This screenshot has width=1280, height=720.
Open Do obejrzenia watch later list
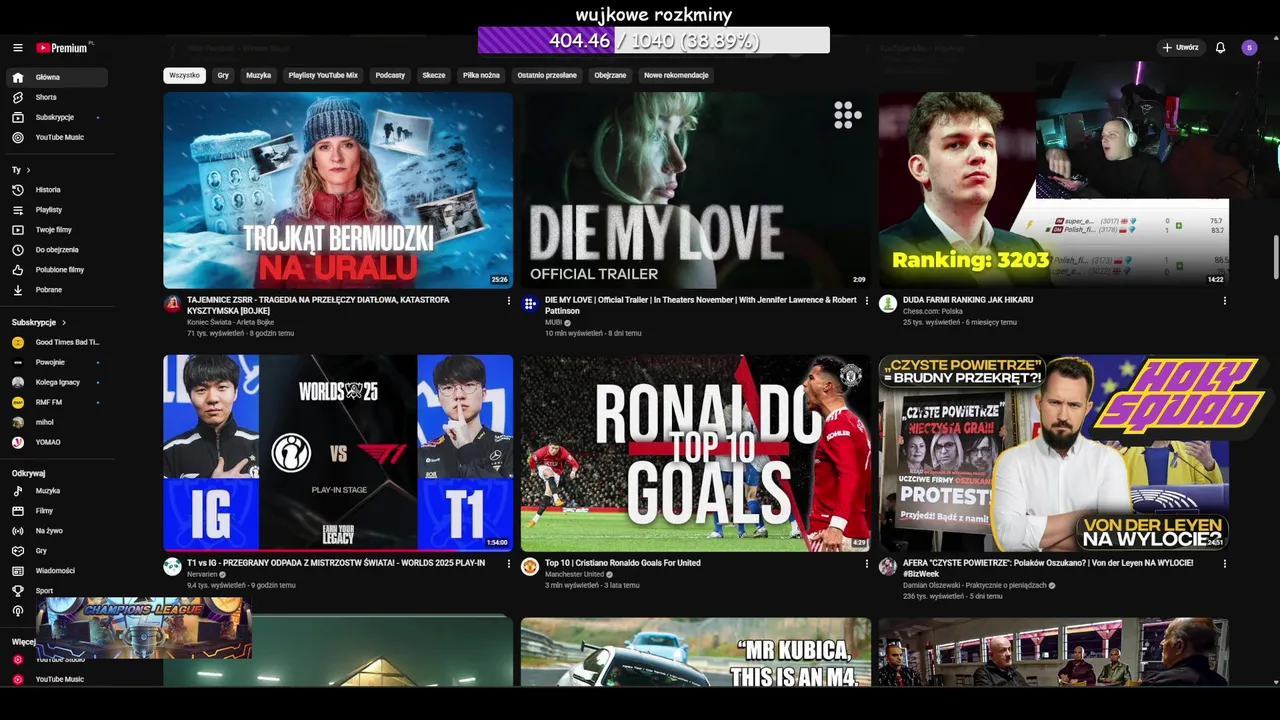(56, 249)
